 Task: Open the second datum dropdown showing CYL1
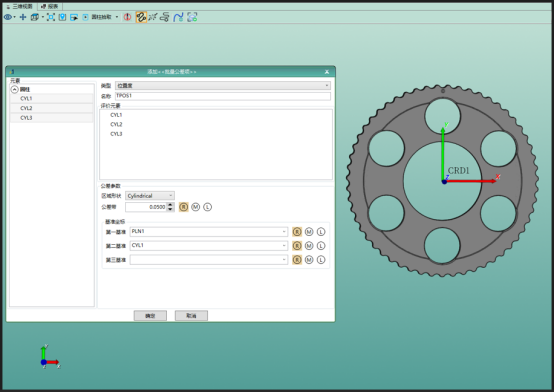[x=209, y=246]
